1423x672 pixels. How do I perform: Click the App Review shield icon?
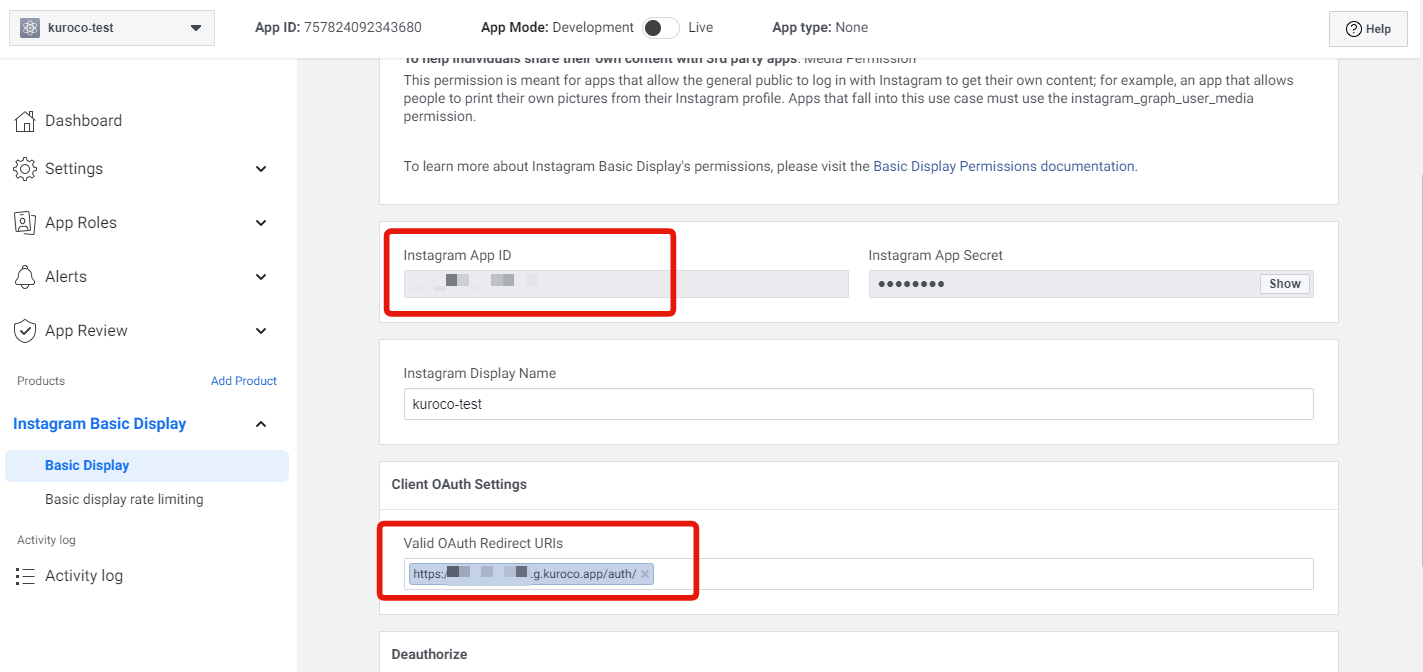pyautogui.click(x=26, y=330)
